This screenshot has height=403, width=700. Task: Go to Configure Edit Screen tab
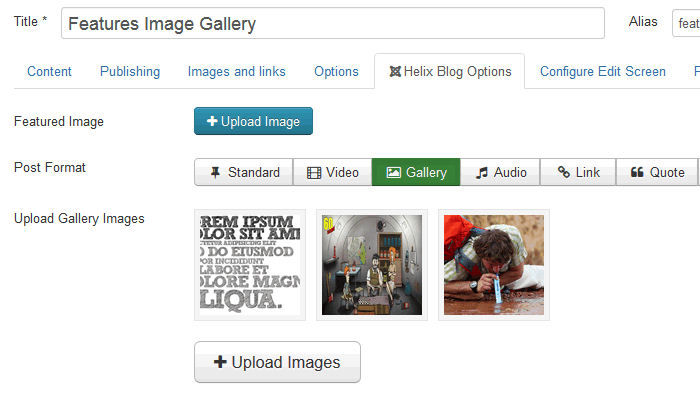pos(603,72)
